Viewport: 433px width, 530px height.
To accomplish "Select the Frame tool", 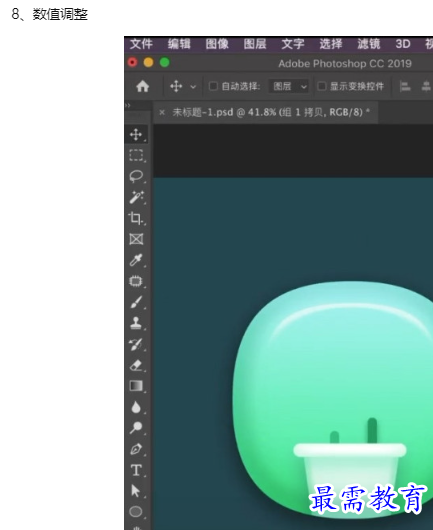I will (x=136, y=239).
